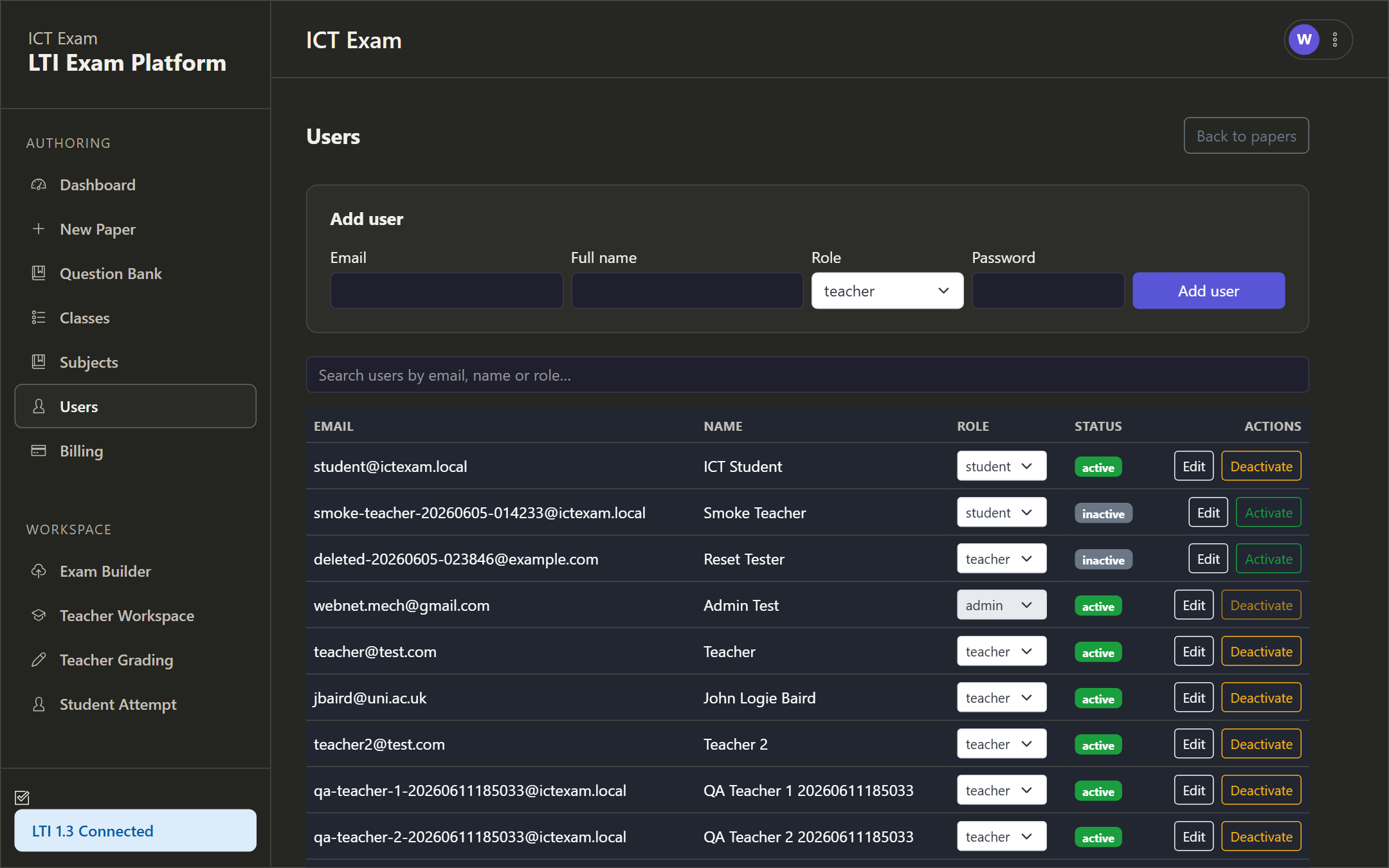Viewport: 1389px width, 868px height.
Task: Open the Dashboard gauge icon
Action: tap(39, 185)
